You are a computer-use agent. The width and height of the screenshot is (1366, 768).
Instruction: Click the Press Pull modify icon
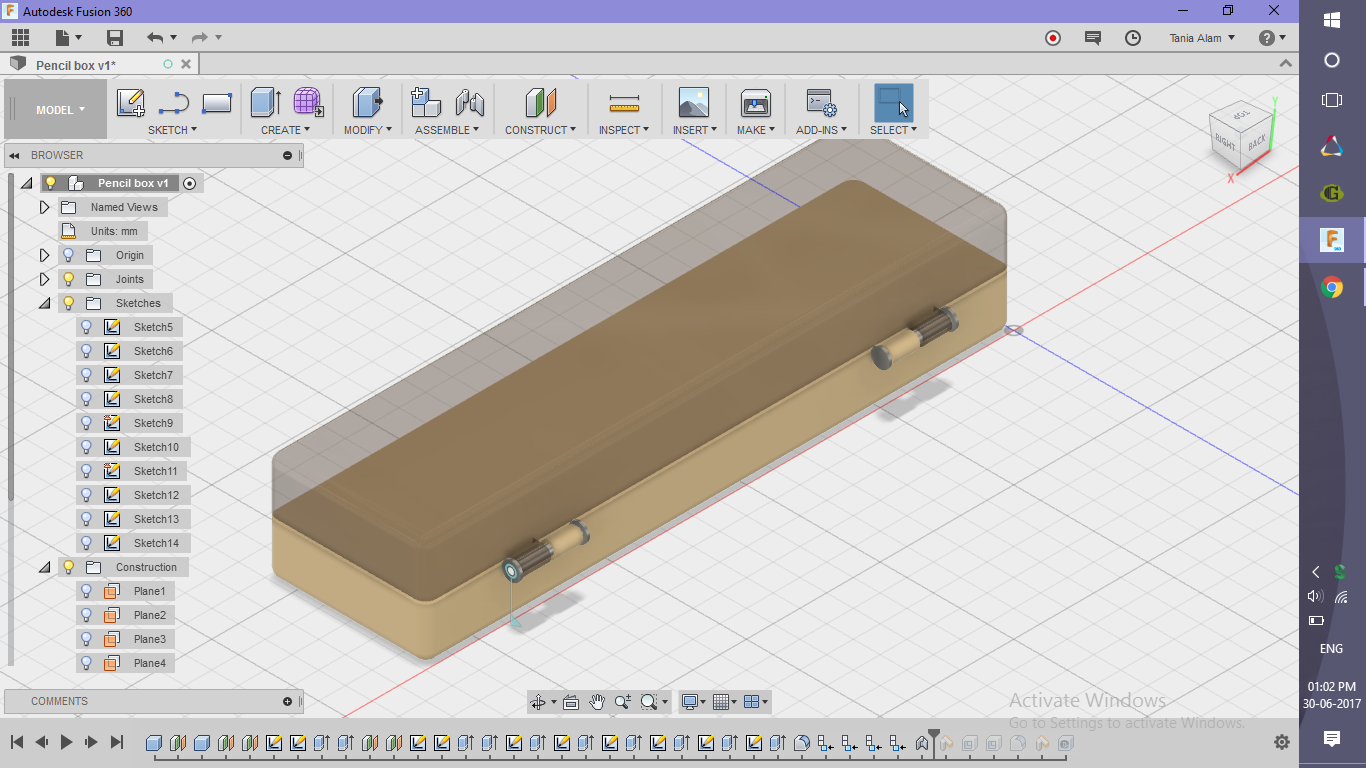368,103
